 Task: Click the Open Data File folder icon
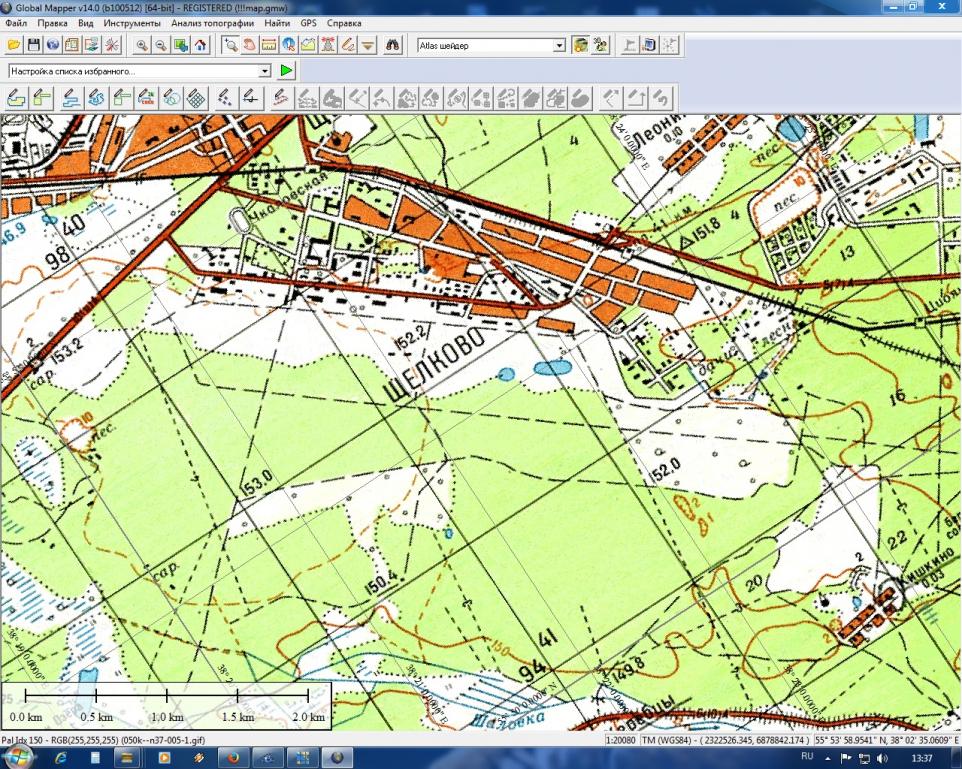[x=14, y=45]
